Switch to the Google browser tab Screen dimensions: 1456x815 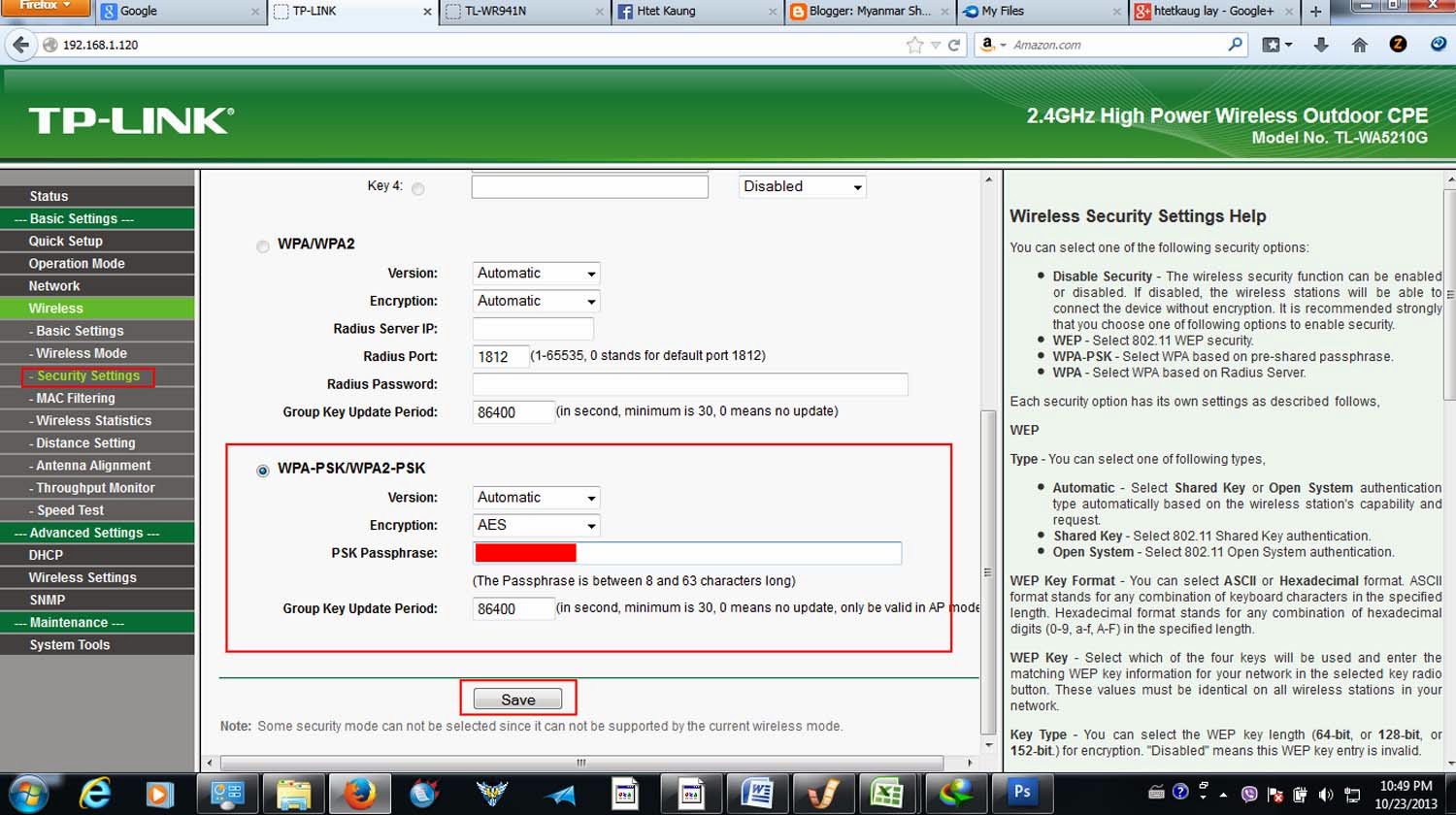click(181, 11)
